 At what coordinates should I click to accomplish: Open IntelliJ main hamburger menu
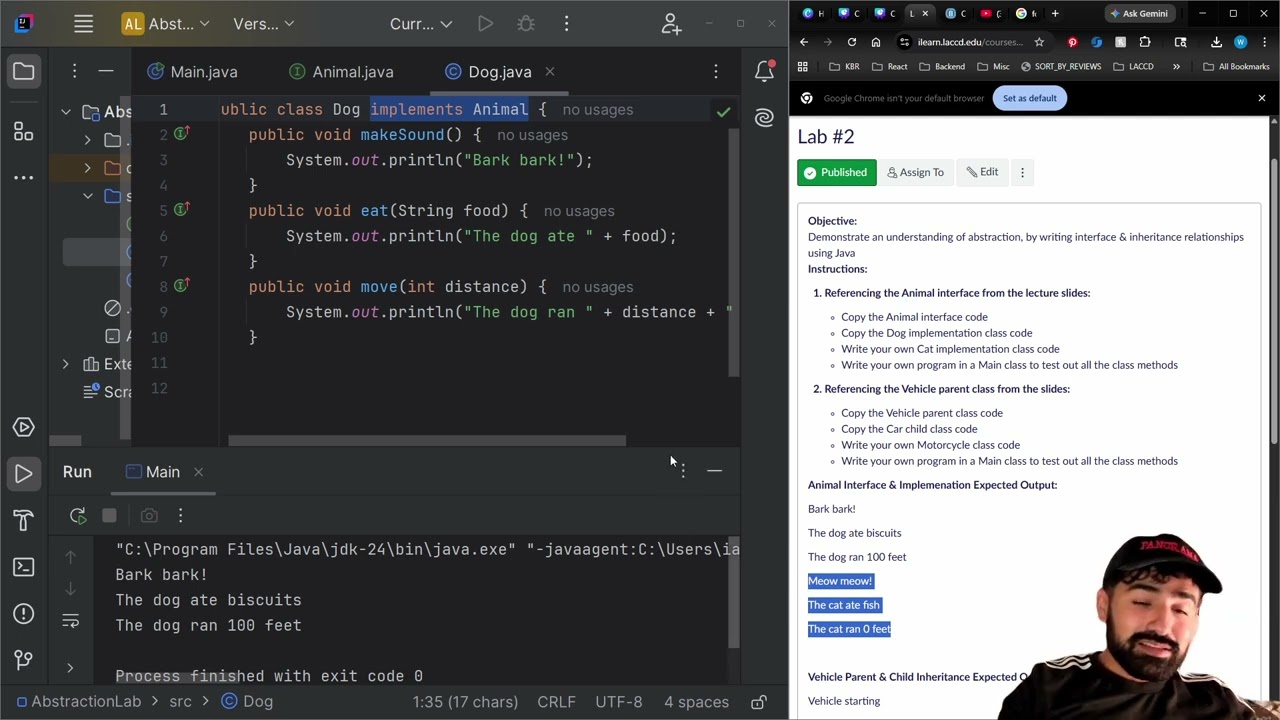coord(83,24)
